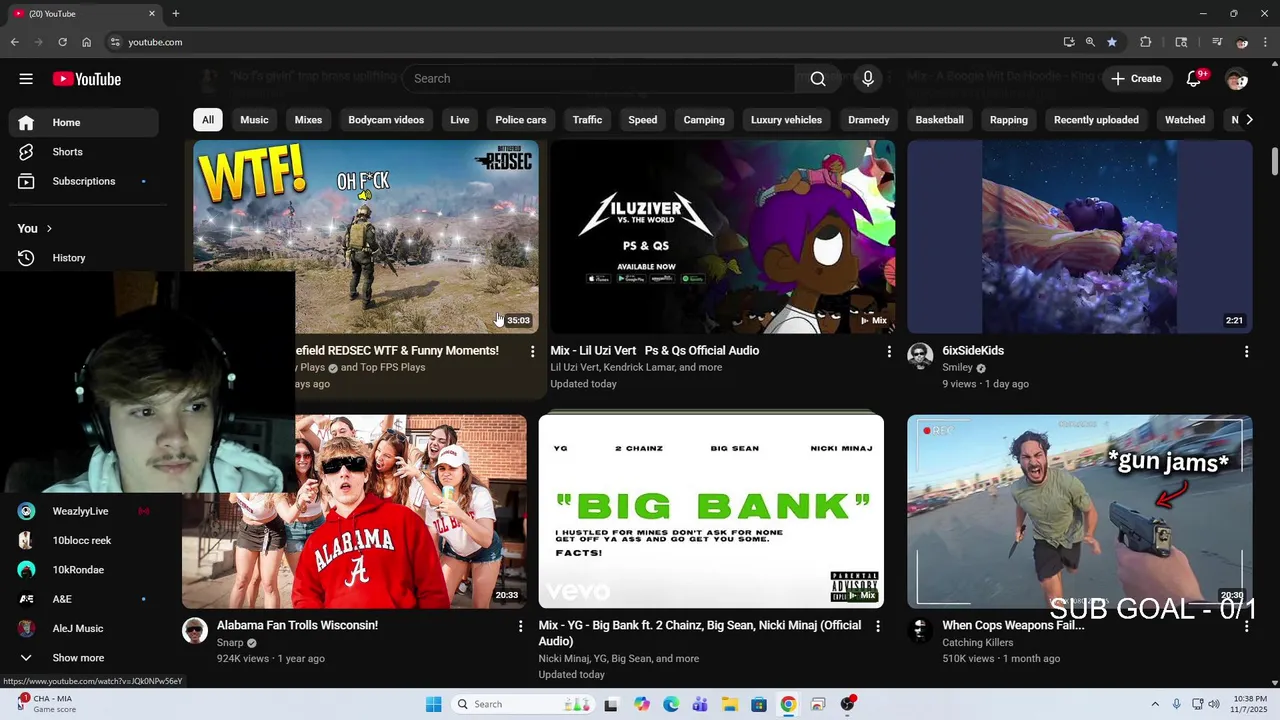
Task: Start voice search with microphone icon
Action: pyautogui.click(x=868, y=79)
